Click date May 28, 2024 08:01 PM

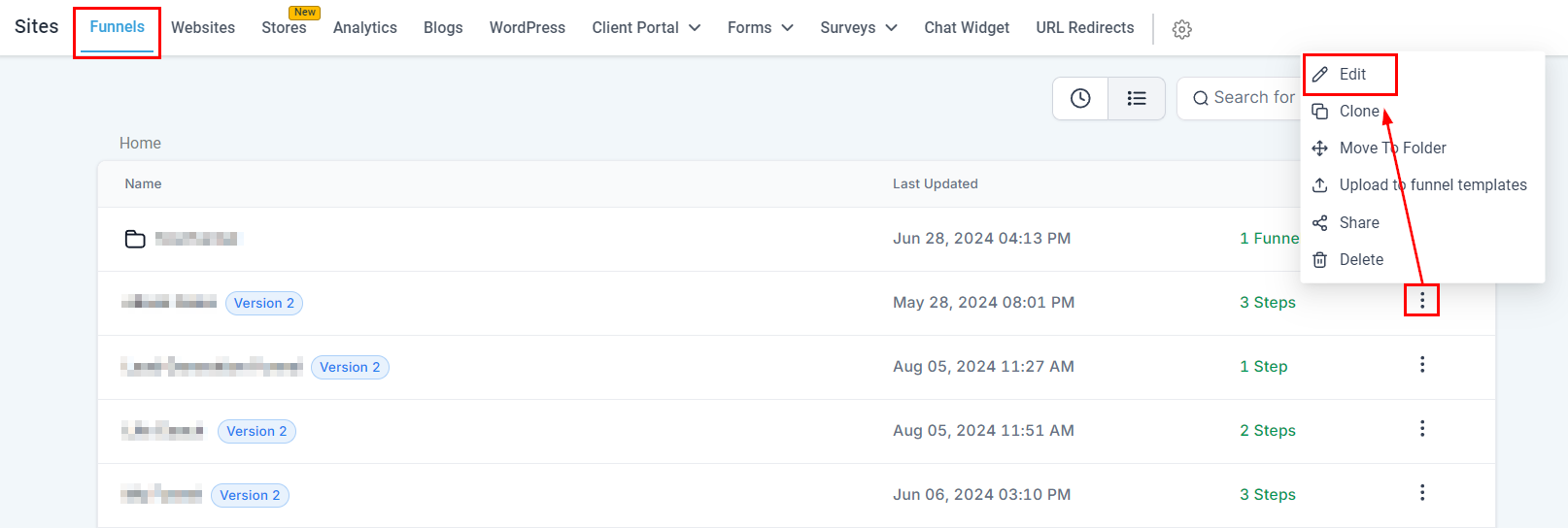coord(984,303)
